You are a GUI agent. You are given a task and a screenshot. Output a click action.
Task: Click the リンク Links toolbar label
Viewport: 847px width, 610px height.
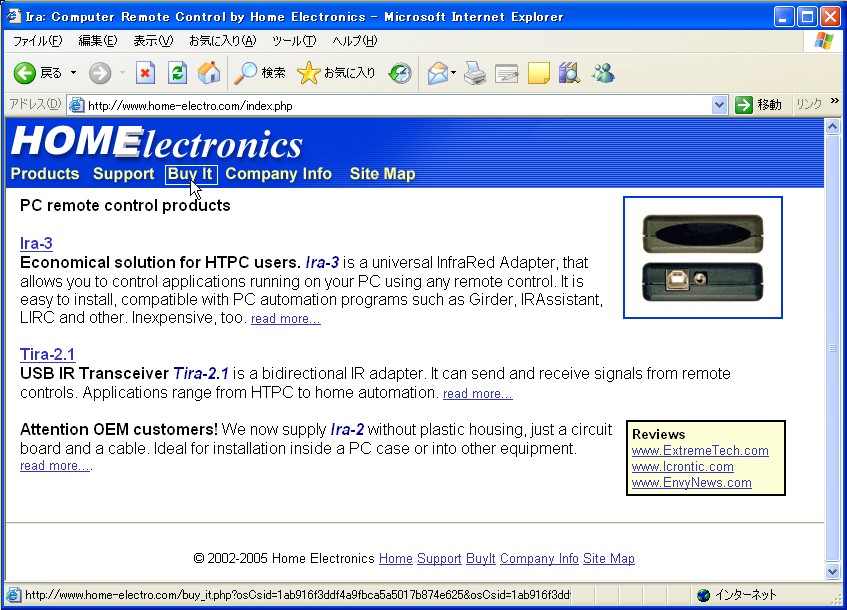809,104
